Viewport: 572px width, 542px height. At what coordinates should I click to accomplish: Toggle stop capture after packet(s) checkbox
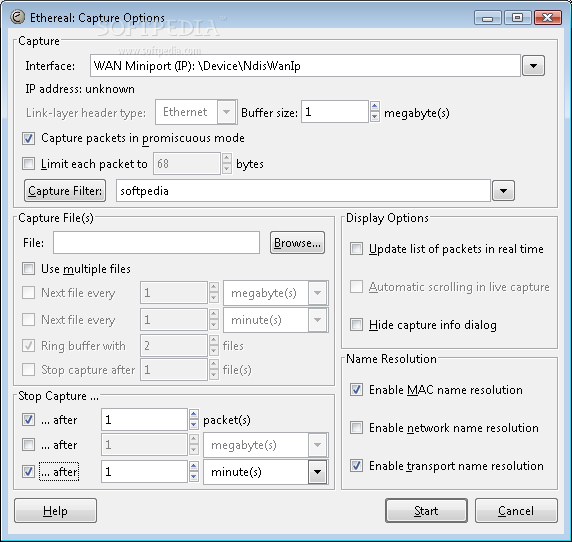click(x=28, y=420)
